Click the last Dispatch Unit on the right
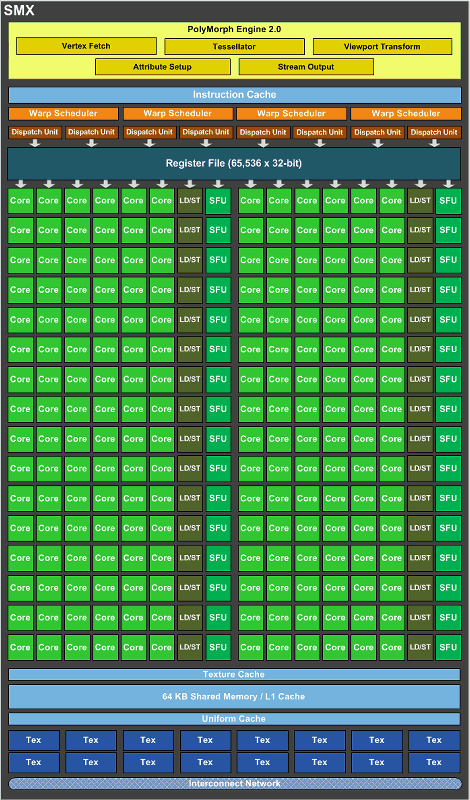This screenshot has height=800, width=470. (434, 132)
